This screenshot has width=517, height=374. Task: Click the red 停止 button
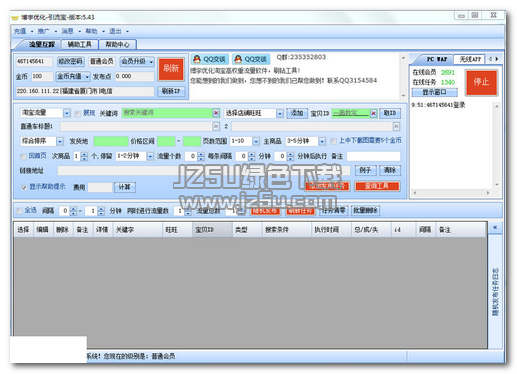481,82
